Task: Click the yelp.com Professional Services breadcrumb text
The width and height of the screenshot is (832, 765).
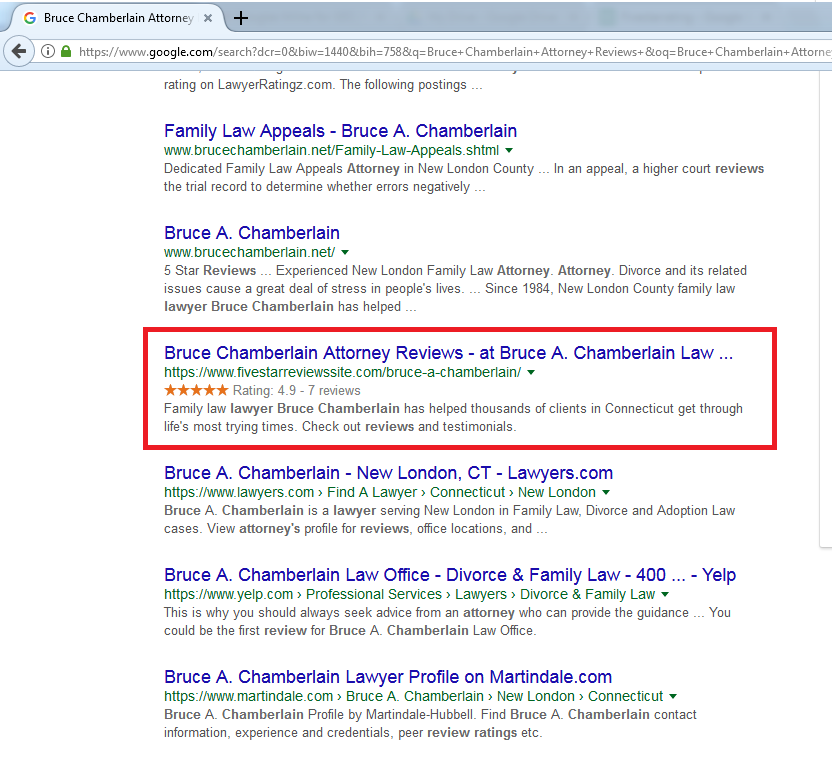Action: pos(410,594)
